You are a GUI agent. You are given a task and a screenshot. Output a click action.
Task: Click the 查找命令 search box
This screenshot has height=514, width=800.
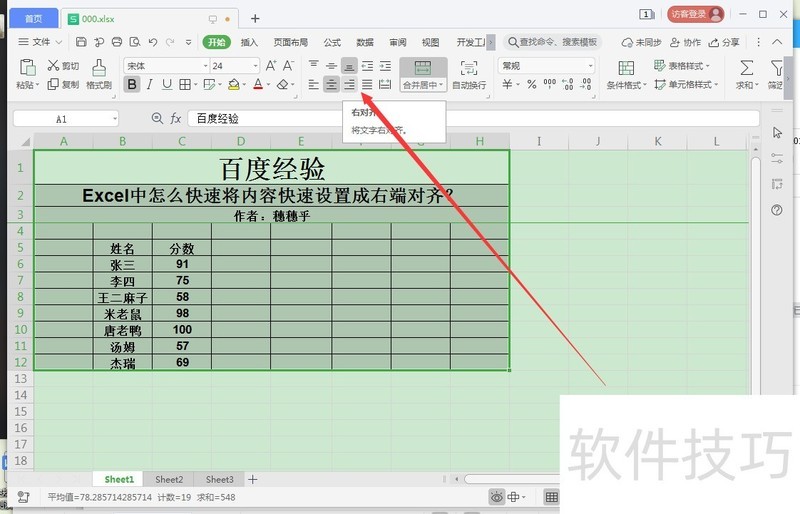(x=553, y=42)
